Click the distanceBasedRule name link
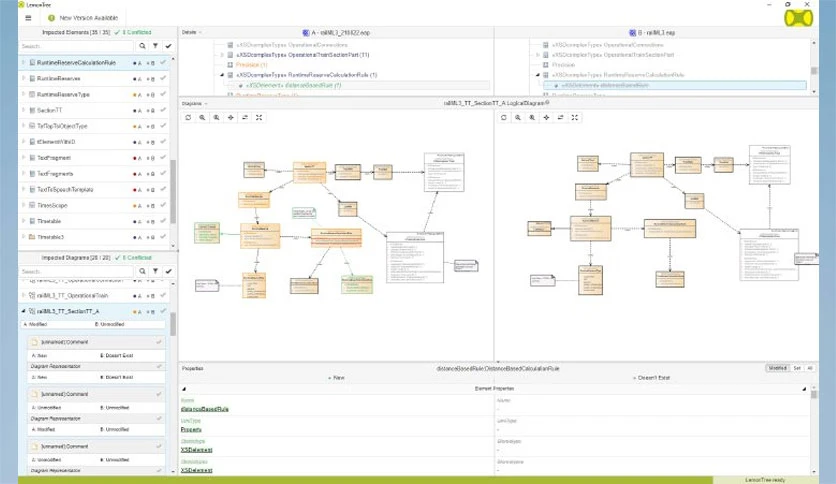The image size is (836, 484). pos(205,409)
